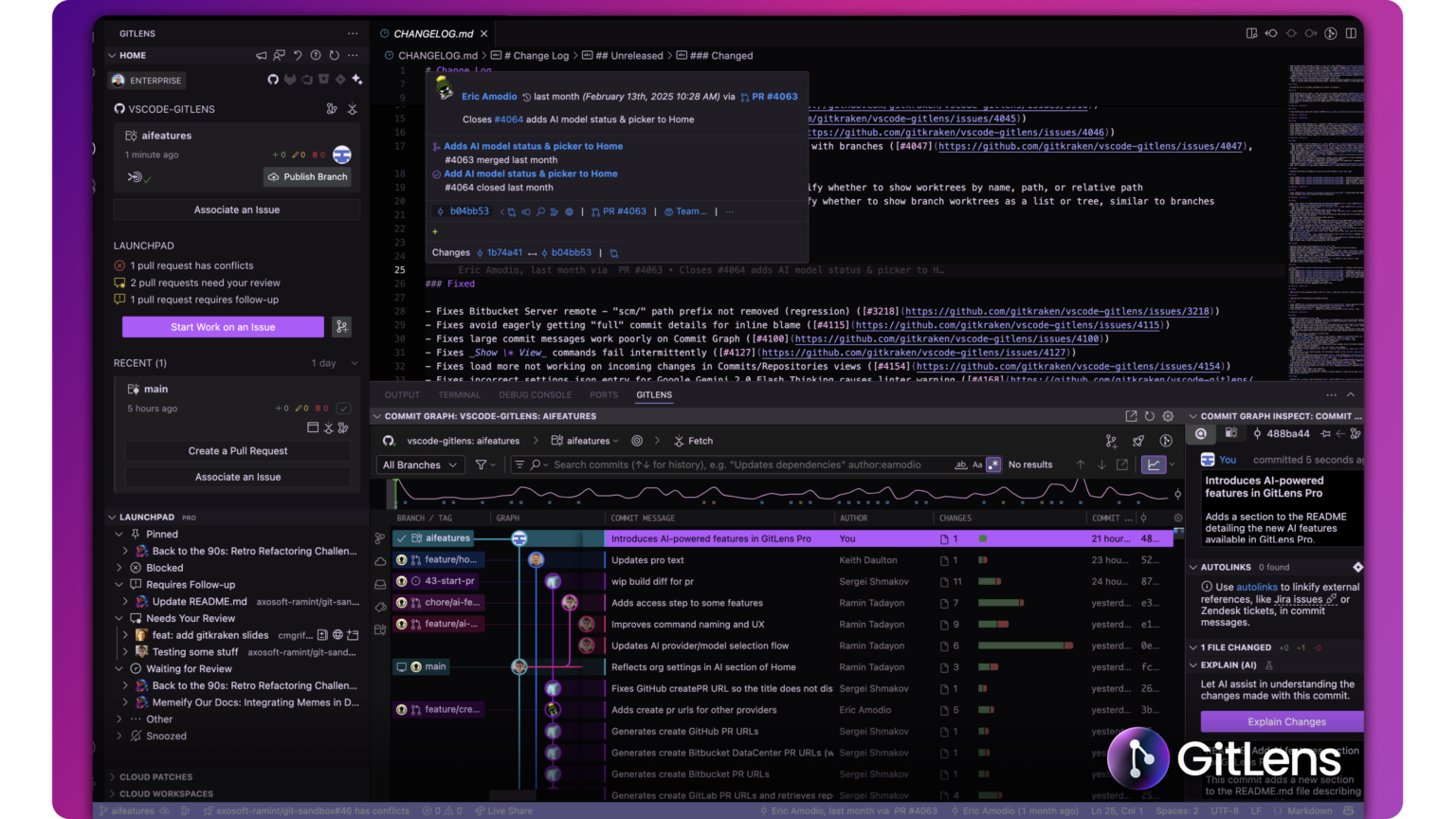Click inside the commit search input field
1456x819 pixels.
(x=664, y=464)
